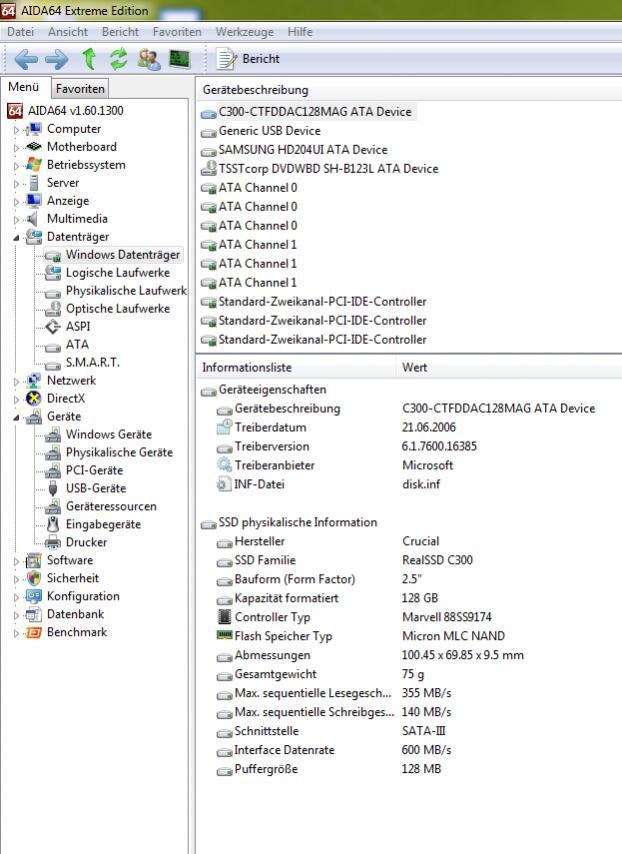
Task: Open the Bericht menu in menu bar
Action: (120, 32)
